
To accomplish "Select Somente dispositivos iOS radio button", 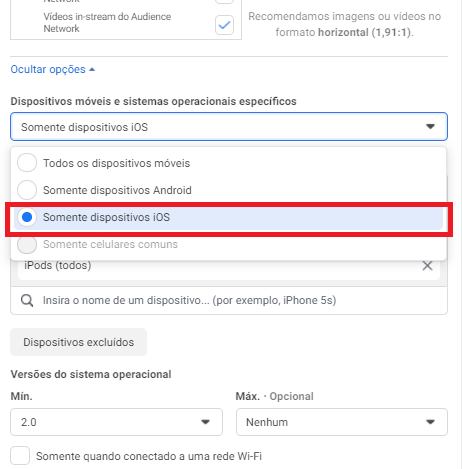I will [x=27, y=217].
